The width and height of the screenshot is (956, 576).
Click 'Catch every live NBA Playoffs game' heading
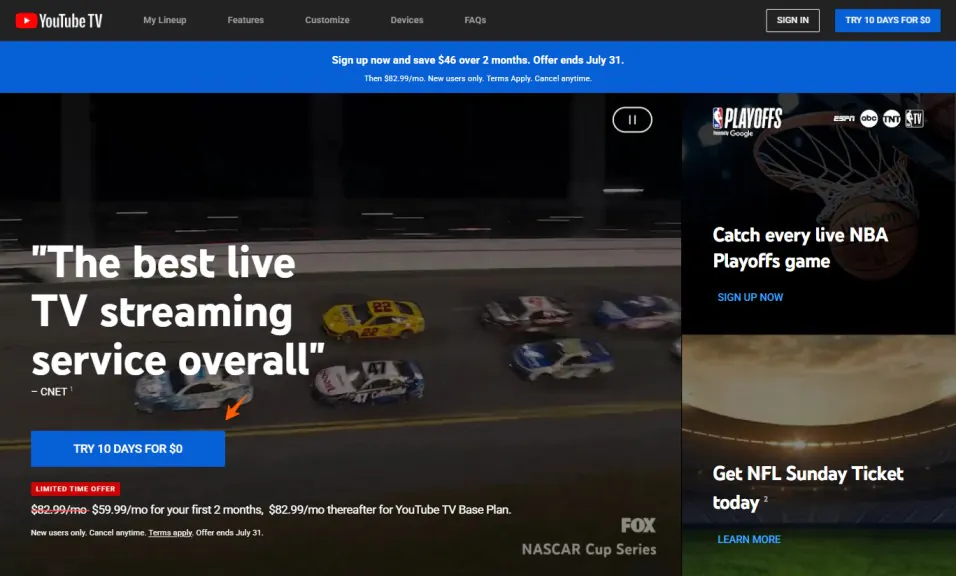[800, 248]
